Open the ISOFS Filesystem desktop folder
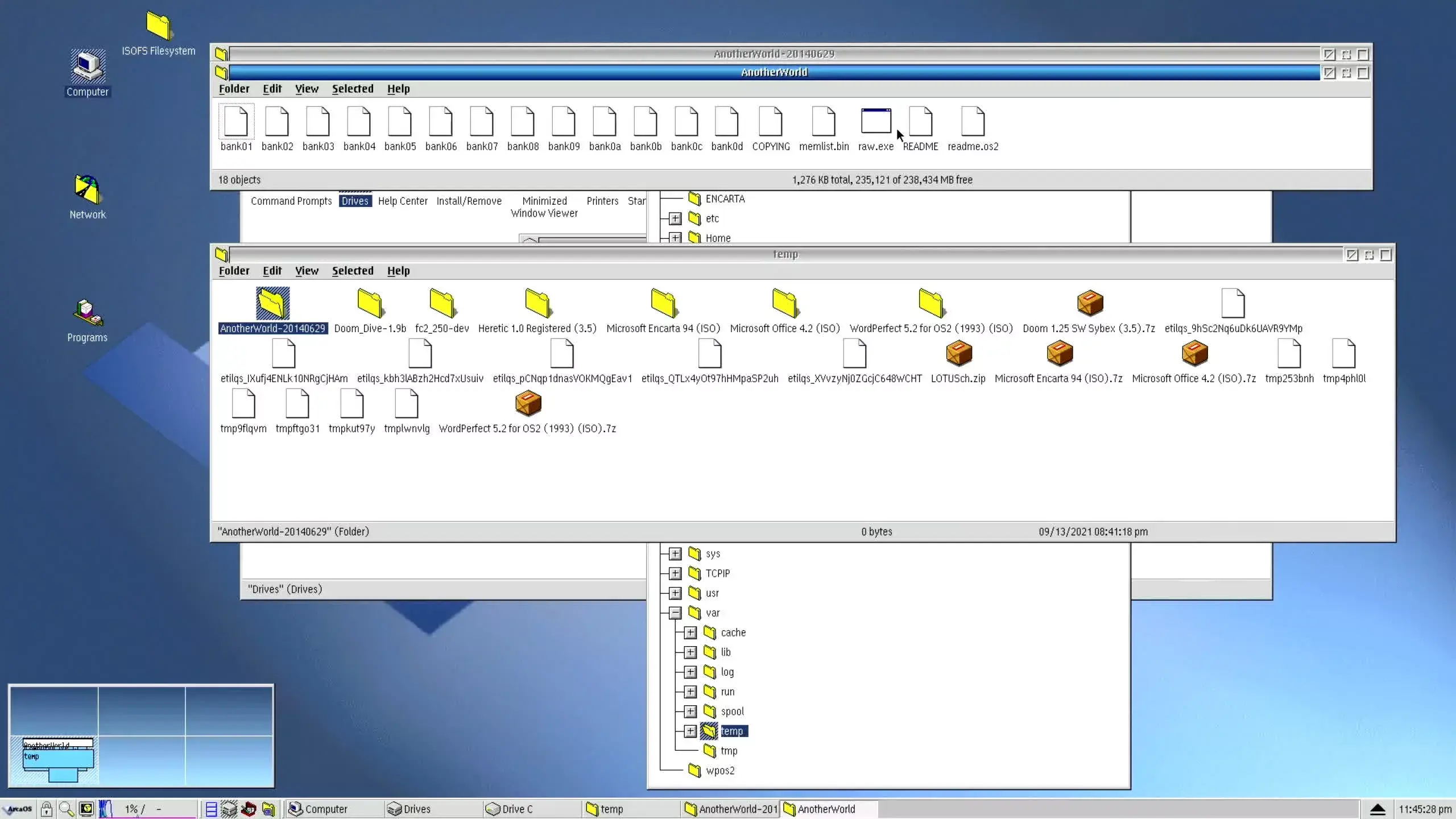The width and height of the screenshot is (1456, 819). (x=158, y=27)
